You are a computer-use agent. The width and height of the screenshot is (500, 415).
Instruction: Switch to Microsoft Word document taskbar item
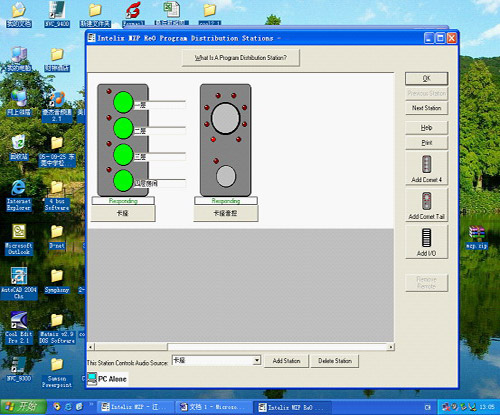coord(212,407)
